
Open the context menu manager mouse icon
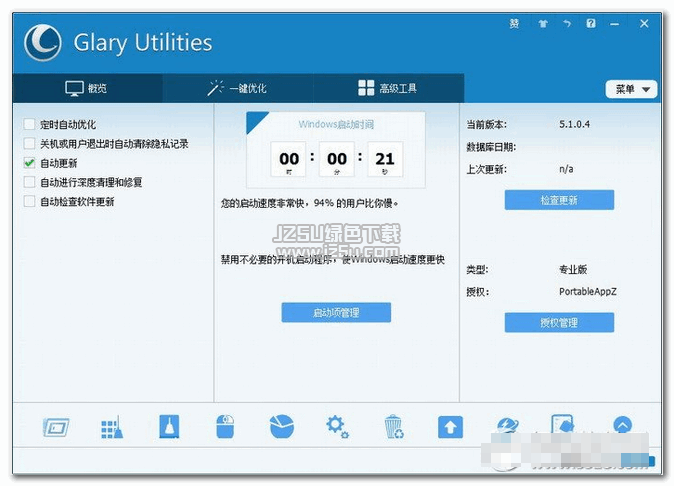(x=225, y=427)
